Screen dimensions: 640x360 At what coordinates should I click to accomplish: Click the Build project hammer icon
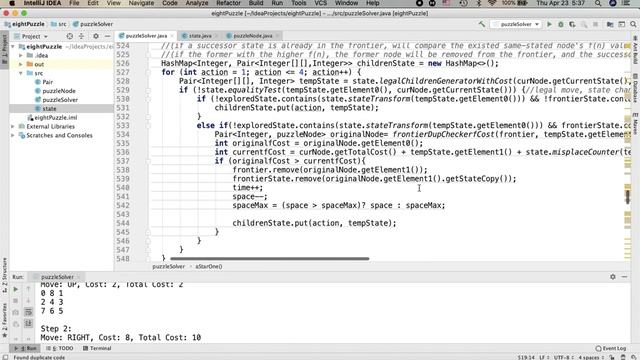(482, 24)
